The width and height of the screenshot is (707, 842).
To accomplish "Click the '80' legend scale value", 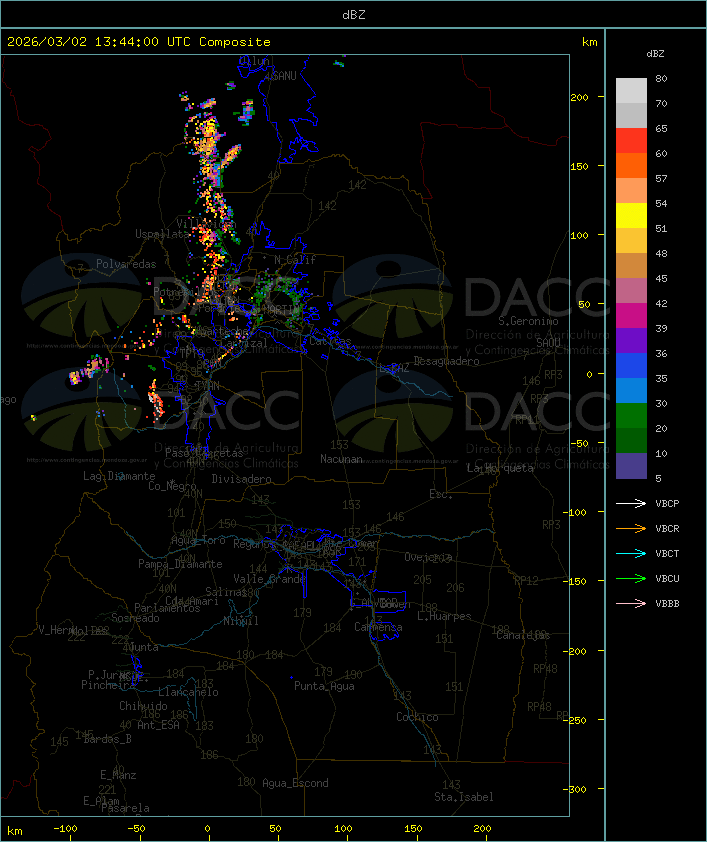I will pyautogui.click(x=661, y=78).
